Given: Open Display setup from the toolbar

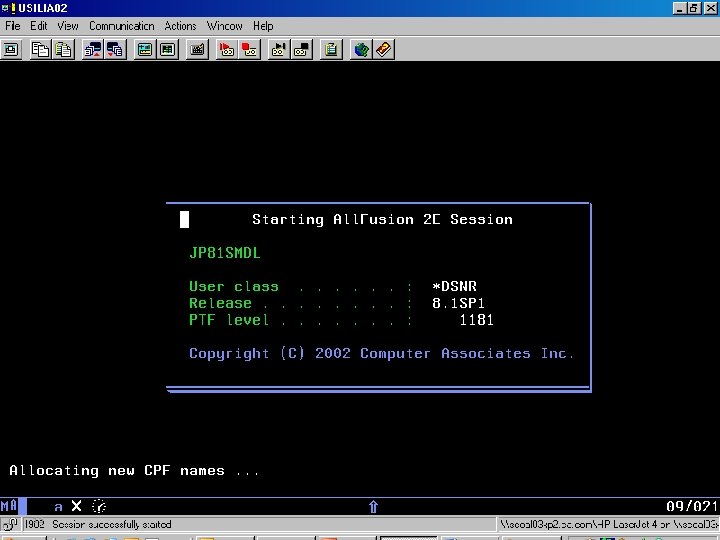Looking at the screenshot, I should pyautogui.click(x=145, y=49).
